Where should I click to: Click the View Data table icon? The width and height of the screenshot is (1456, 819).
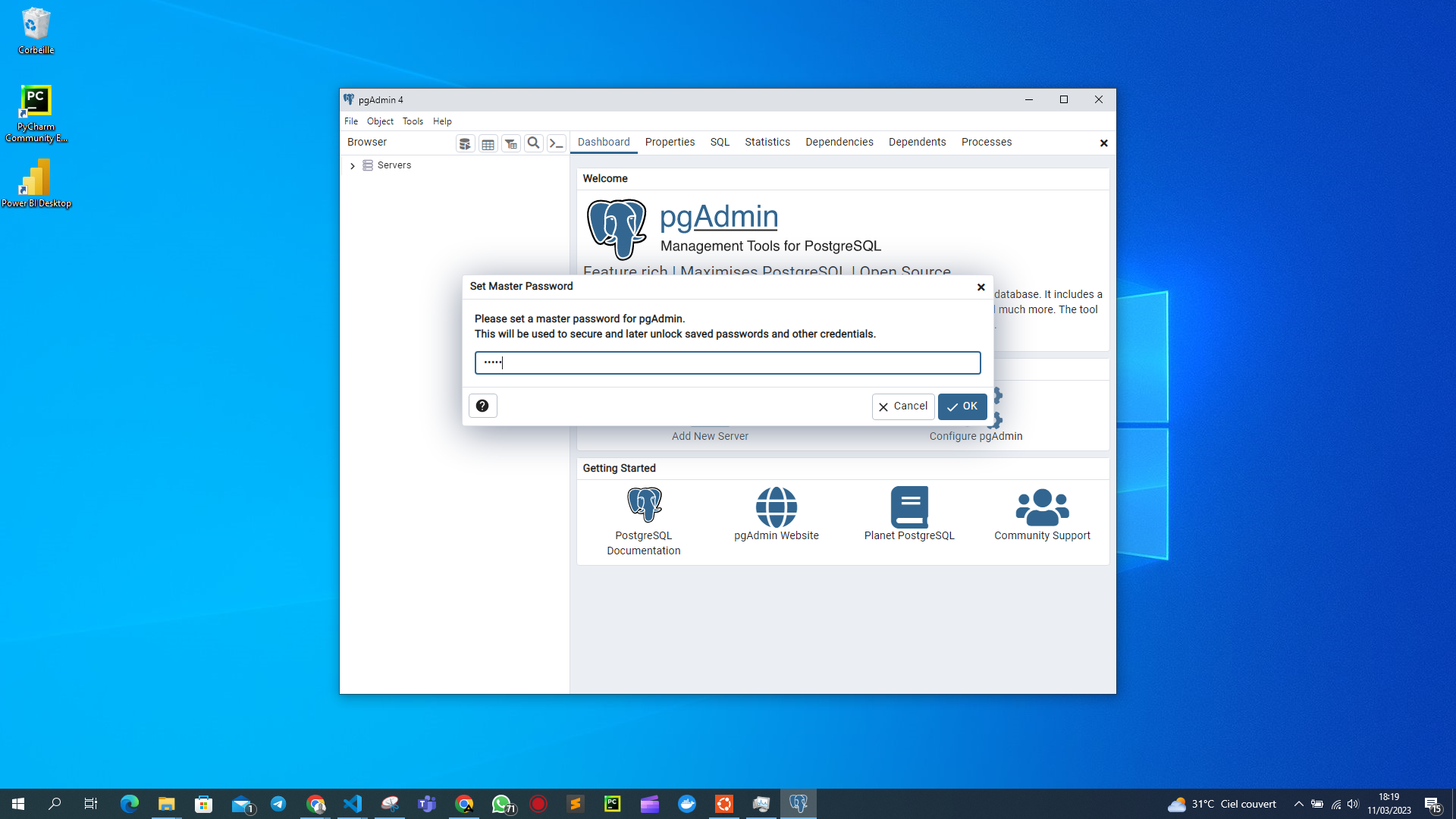488,143
